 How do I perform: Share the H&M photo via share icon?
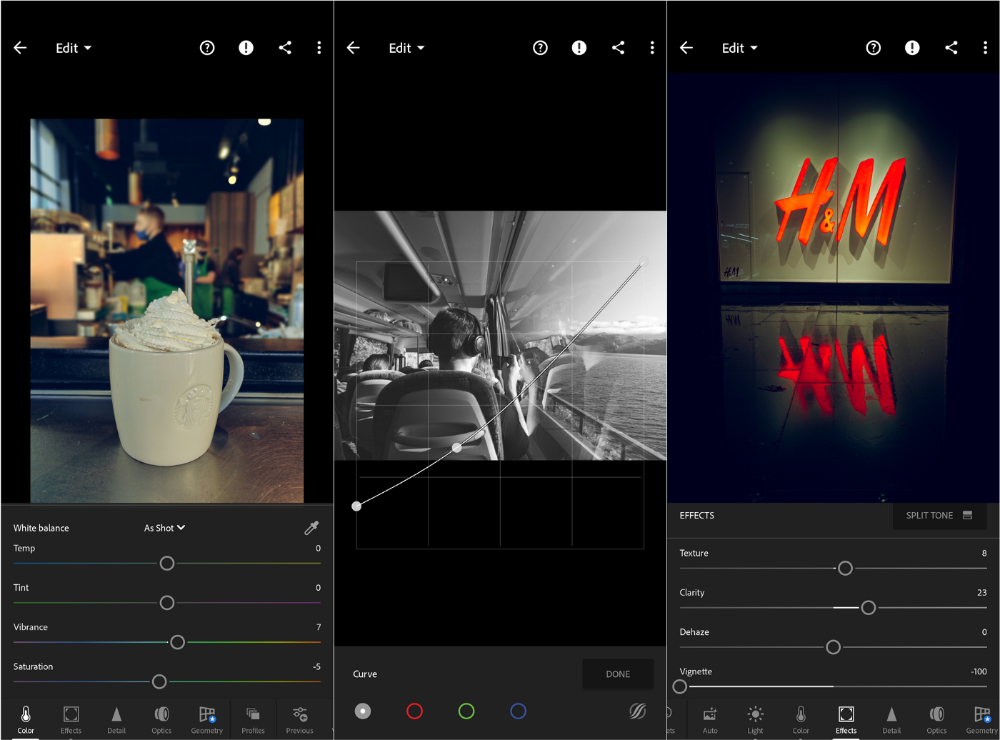[951, 48]
